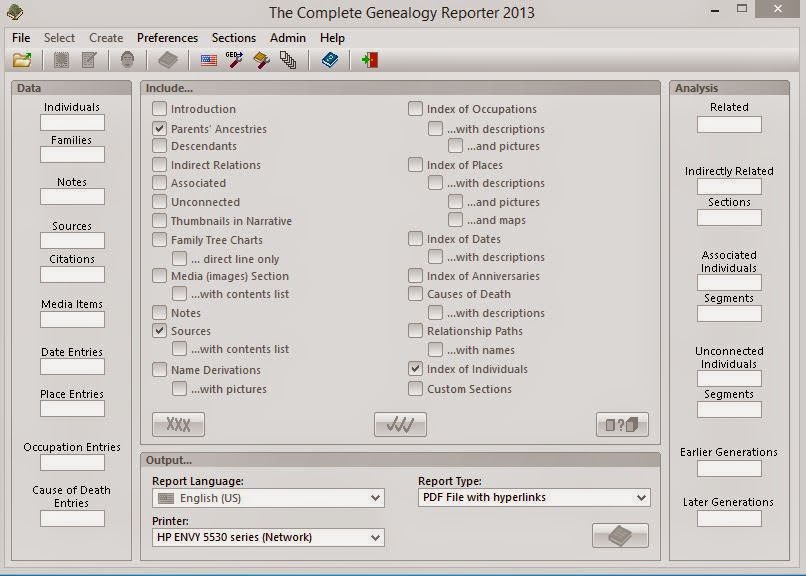Open the book settings wrench icon
Screen dimensions: 806x576
pos(262,60)
